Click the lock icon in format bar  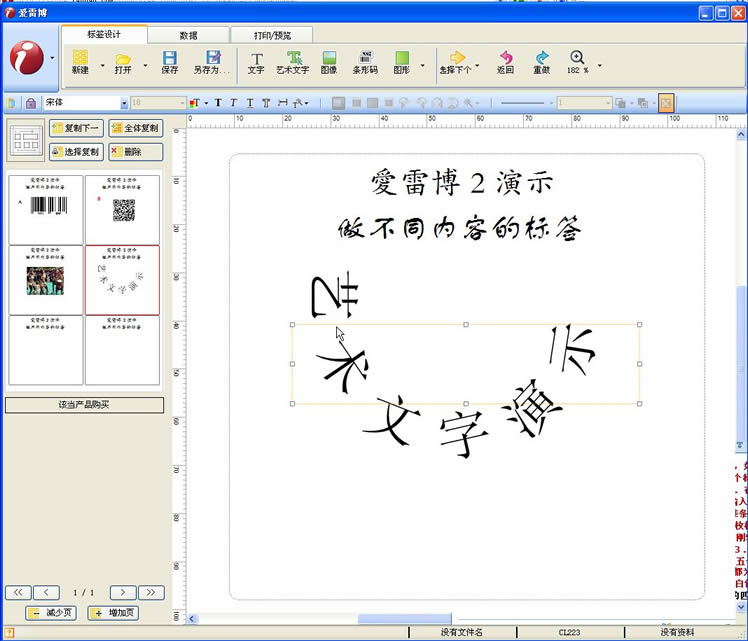click(31, 103)
